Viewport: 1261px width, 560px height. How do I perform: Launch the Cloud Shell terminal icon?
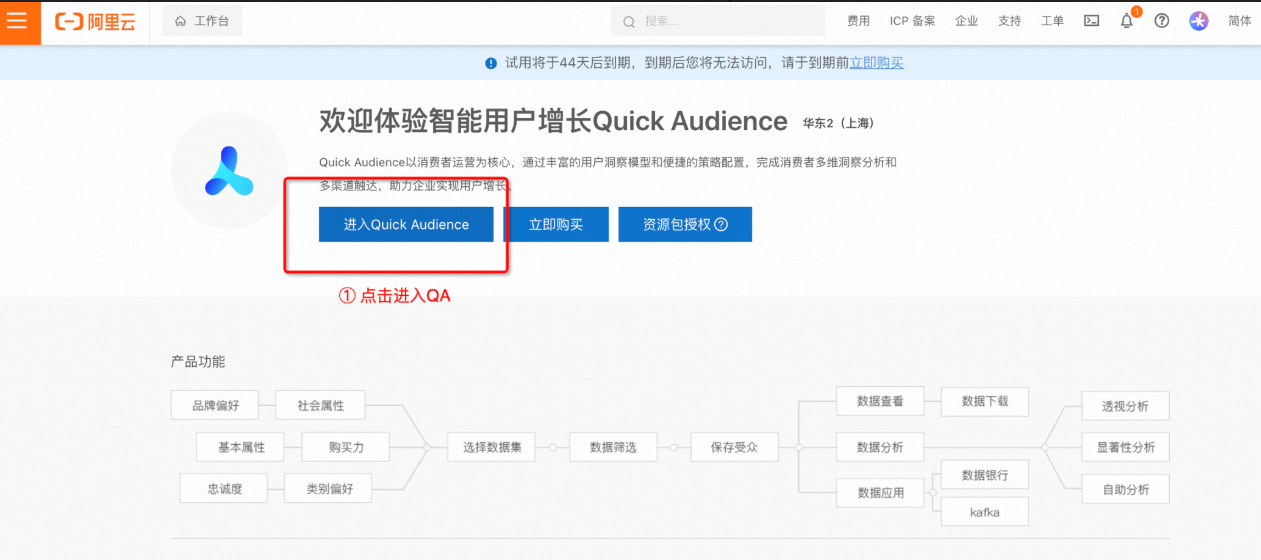coord(1092,21)
